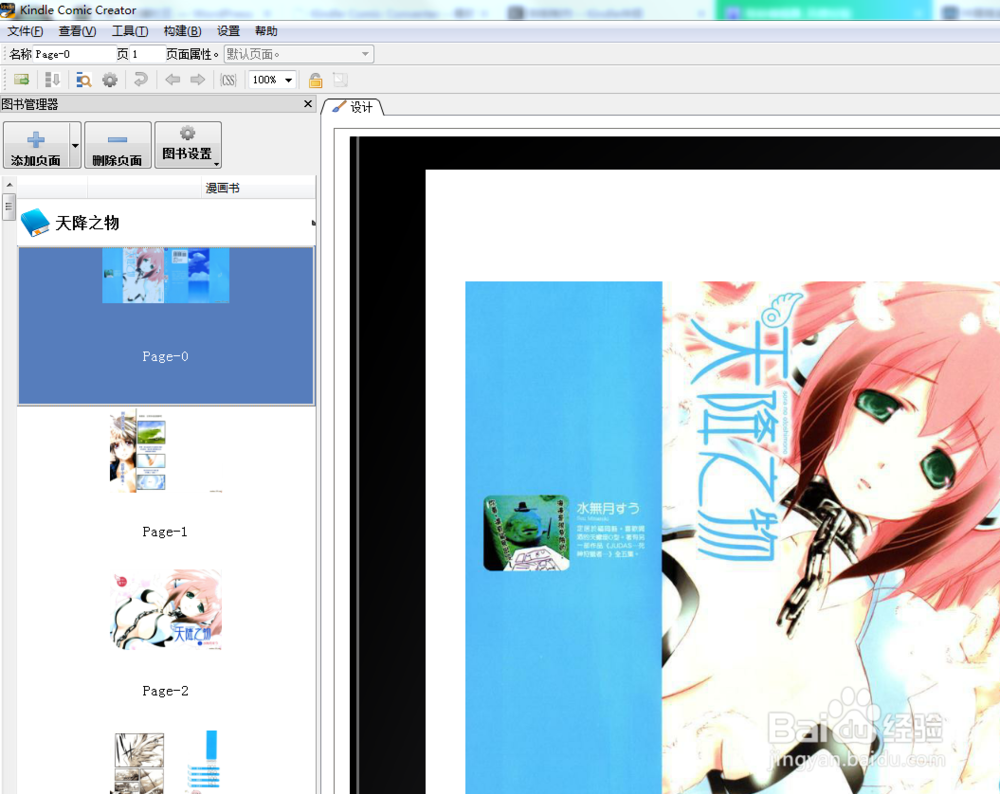Click the faded panel icon after padlock
Image resolution: width=1000 pixels, height=794 pixels.
coord(341,80)
